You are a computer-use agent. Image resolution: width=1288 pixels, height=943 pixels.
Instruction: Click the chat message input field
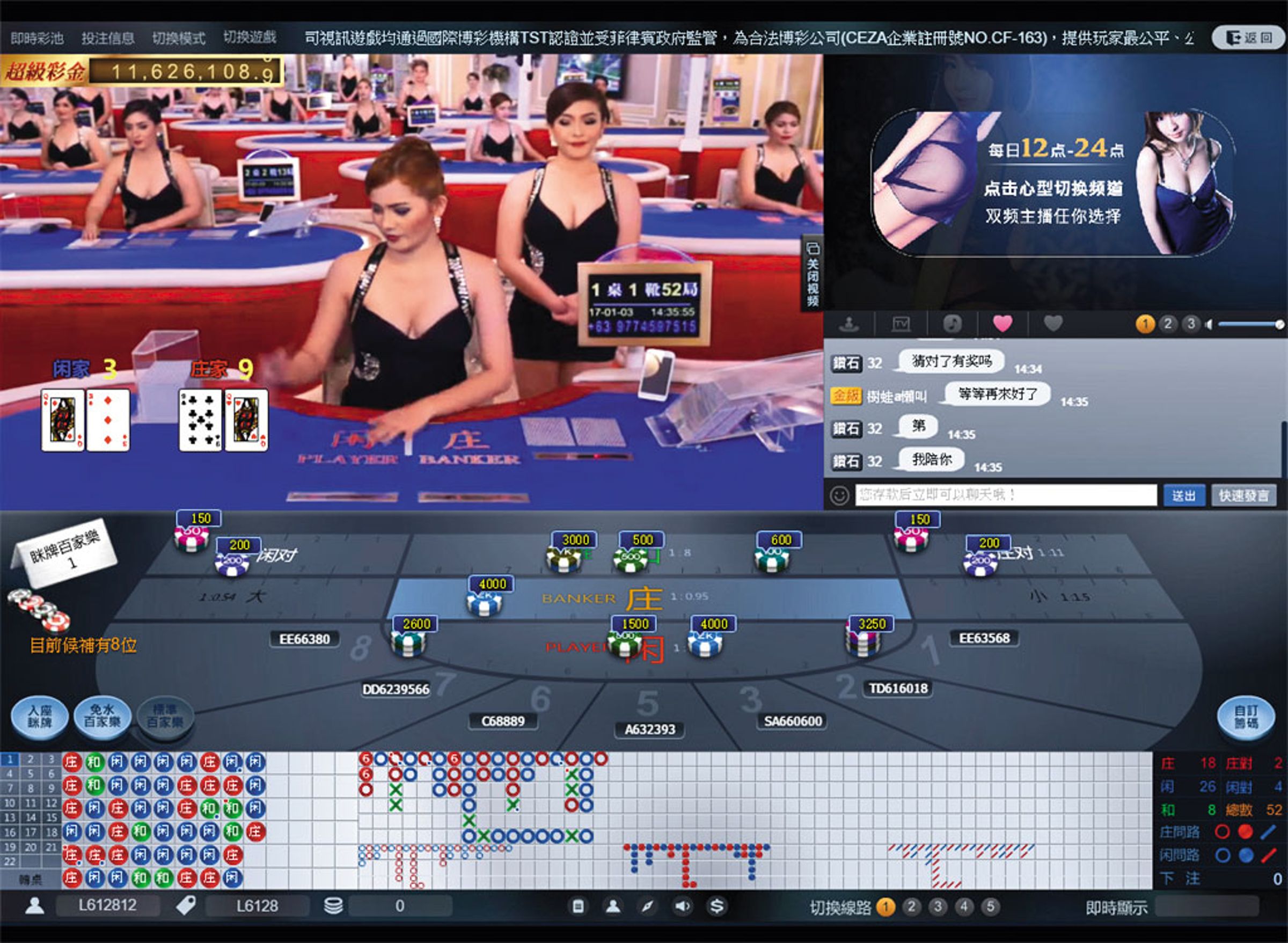[x=1006, y=495]
